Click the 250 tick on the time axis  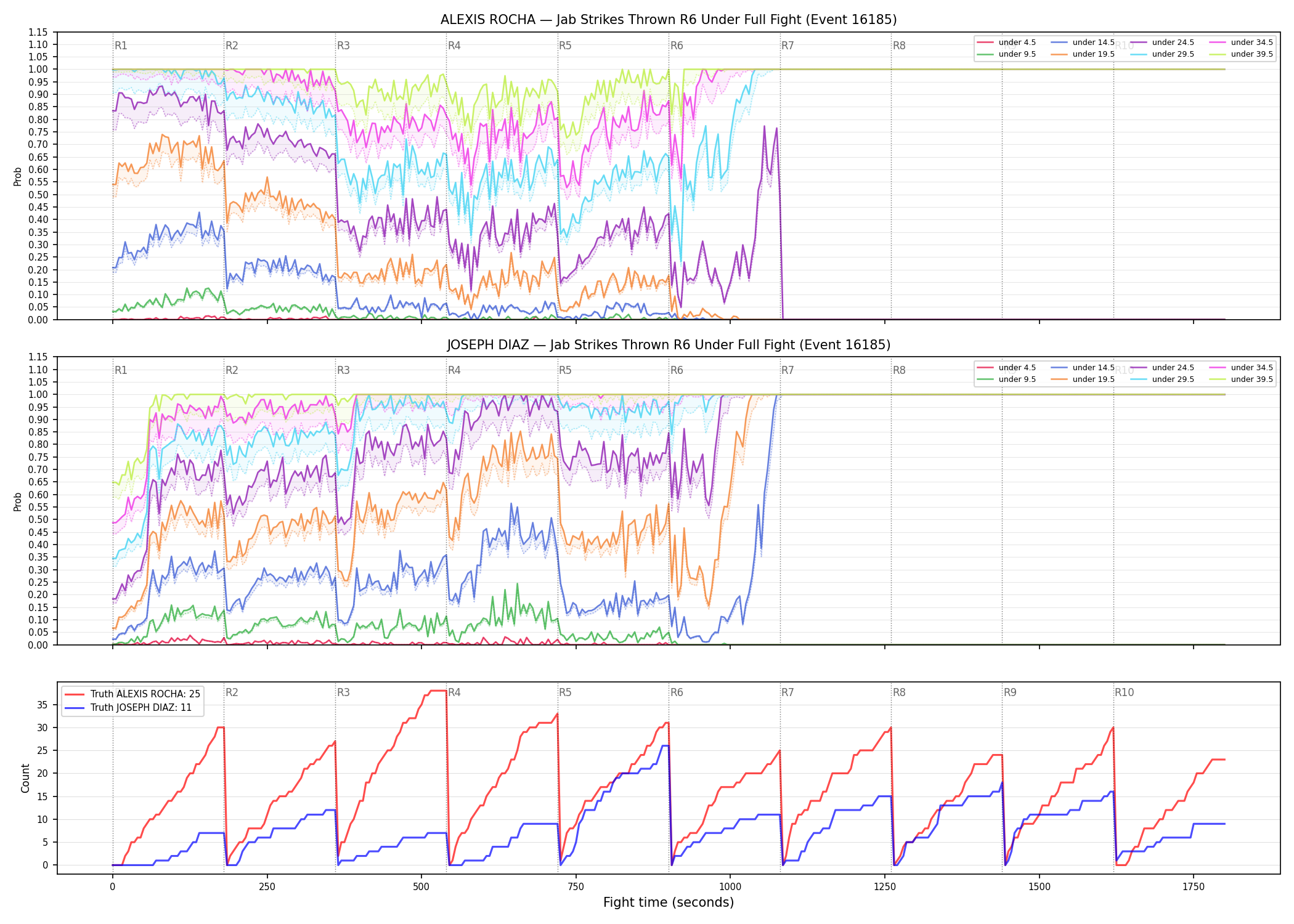click(x=267, y=887)
